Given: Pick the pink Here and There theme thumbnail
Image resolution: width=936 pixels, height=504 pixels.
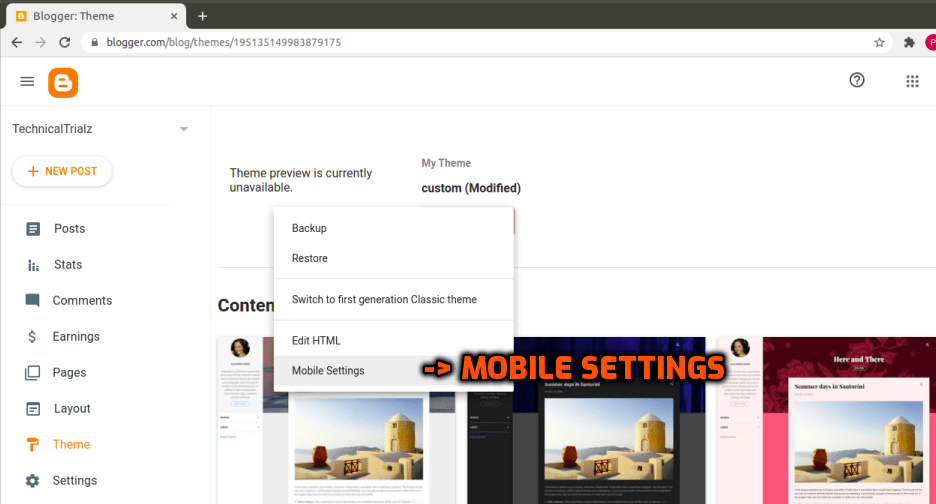Looking at the screenshot, I should tap(826, 420).
